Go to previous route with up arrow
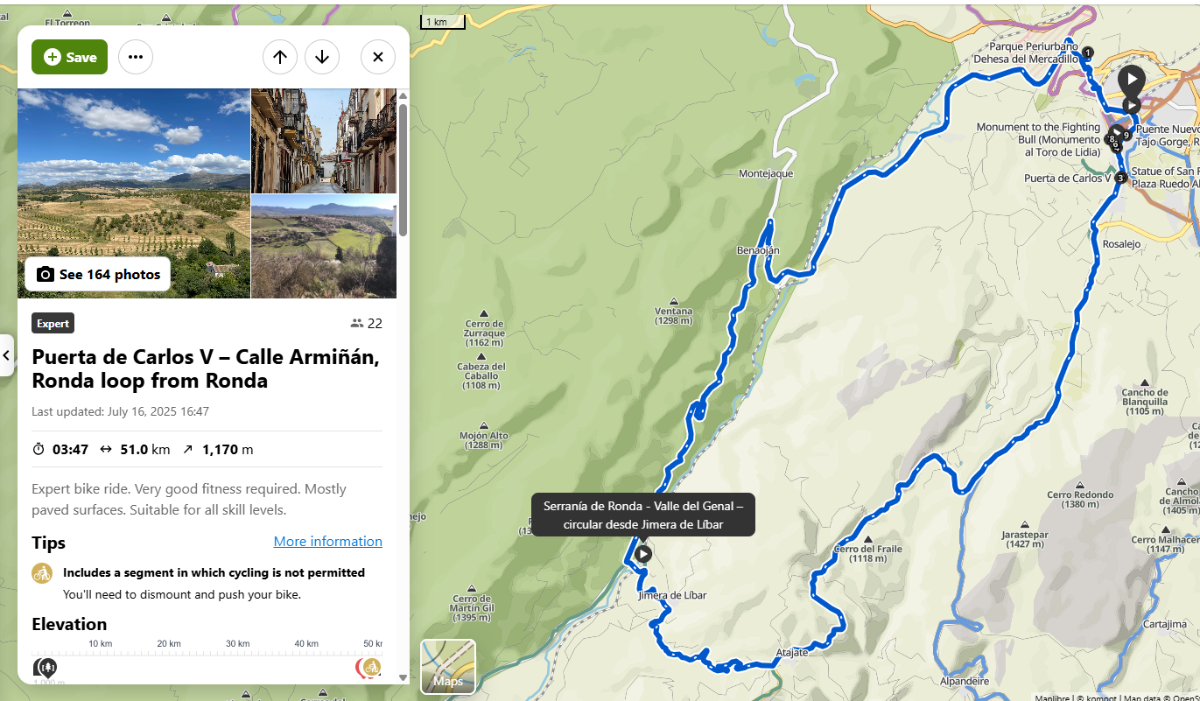 [280, 57]
